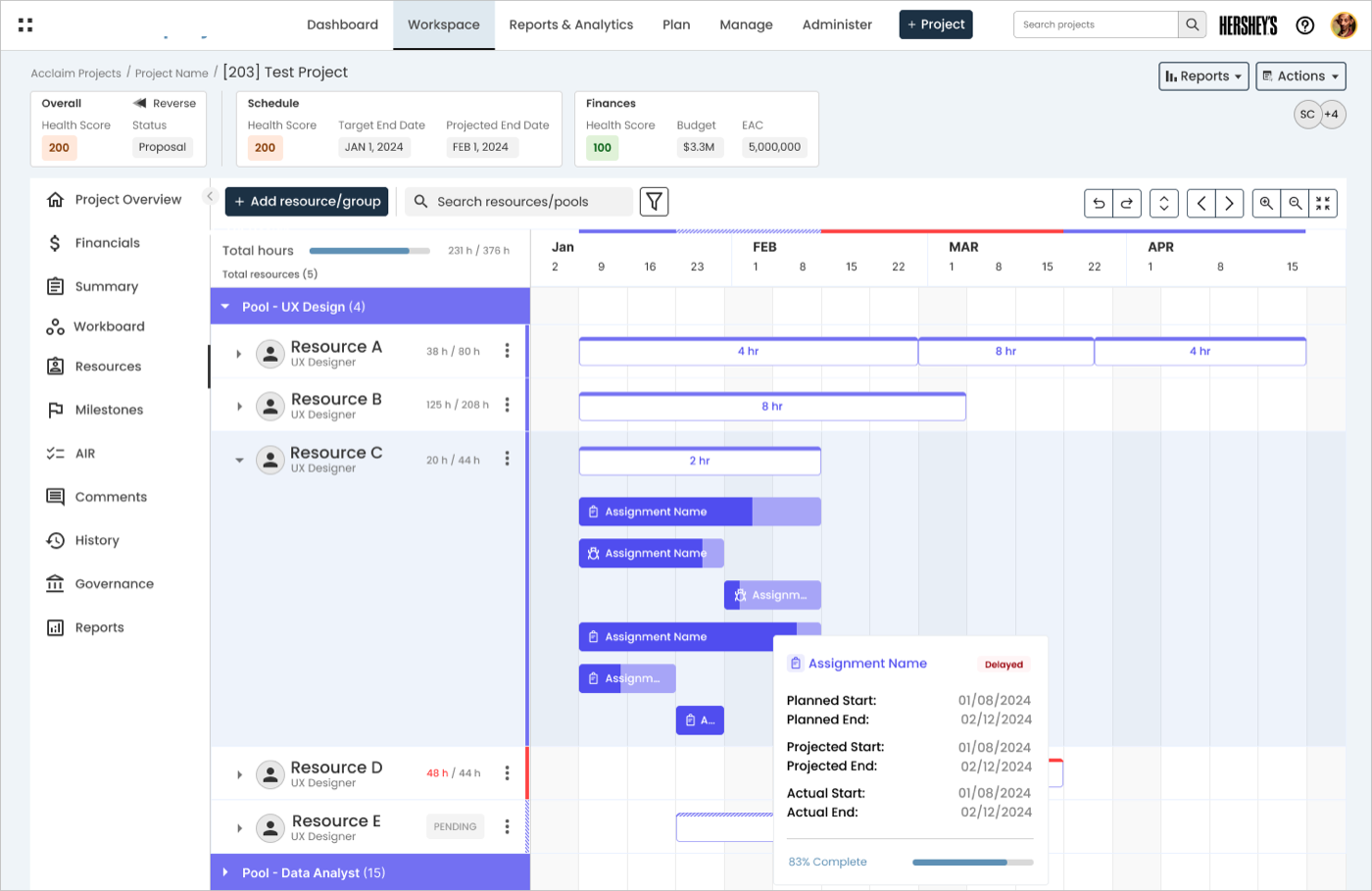This screenshot has height=891, width=1372.
Task: Collapse the left sidebar chevron
Action: tap(209, 196)
